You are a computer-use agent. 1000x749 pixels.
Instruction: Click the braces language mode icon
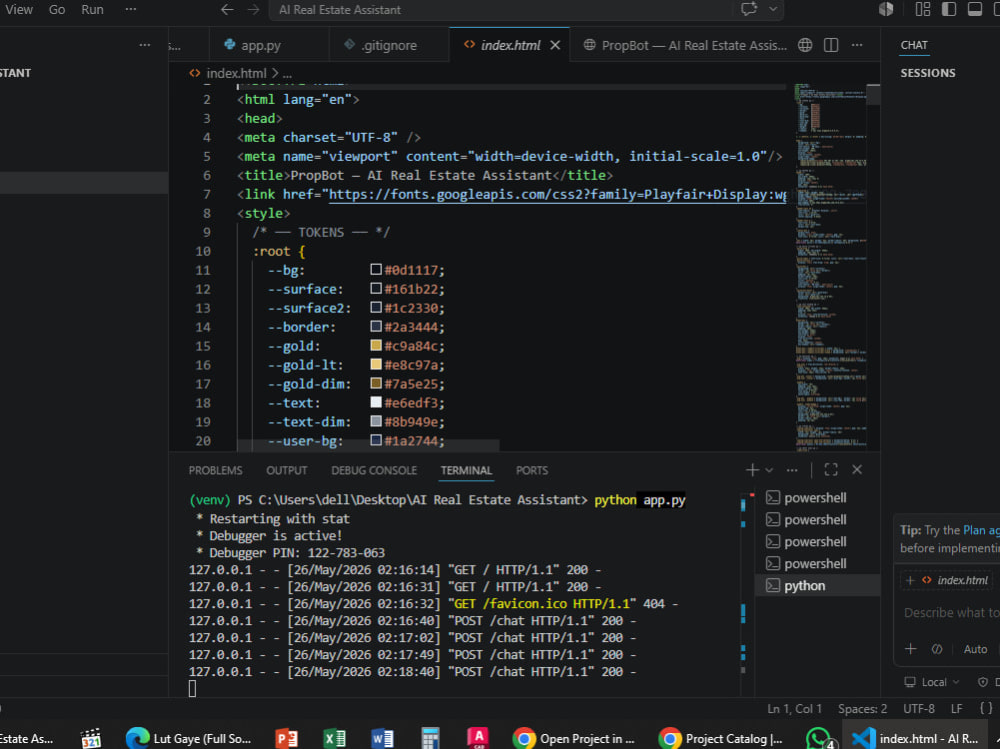pos(986,709)
